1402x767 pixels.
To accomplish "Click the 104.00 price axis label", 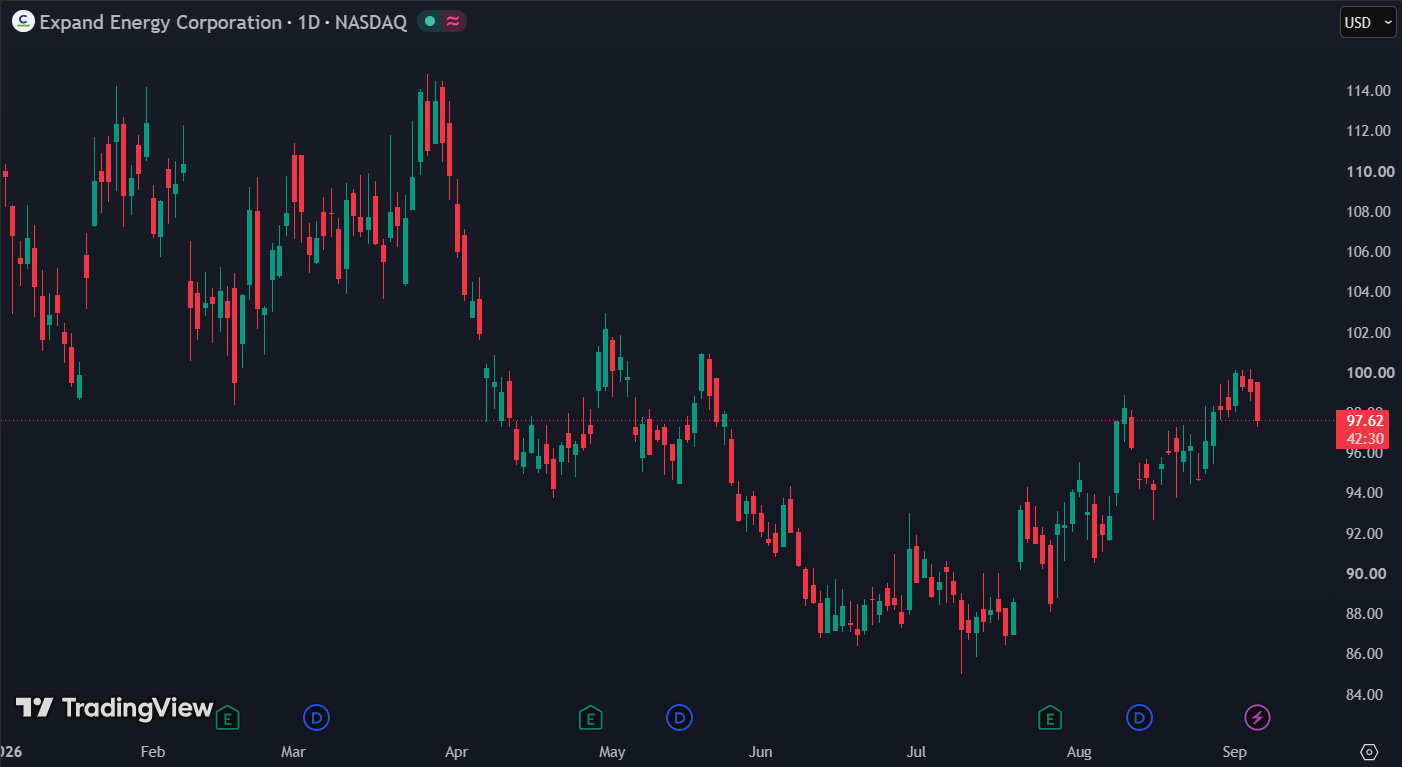I will (x=1368, y=292).
